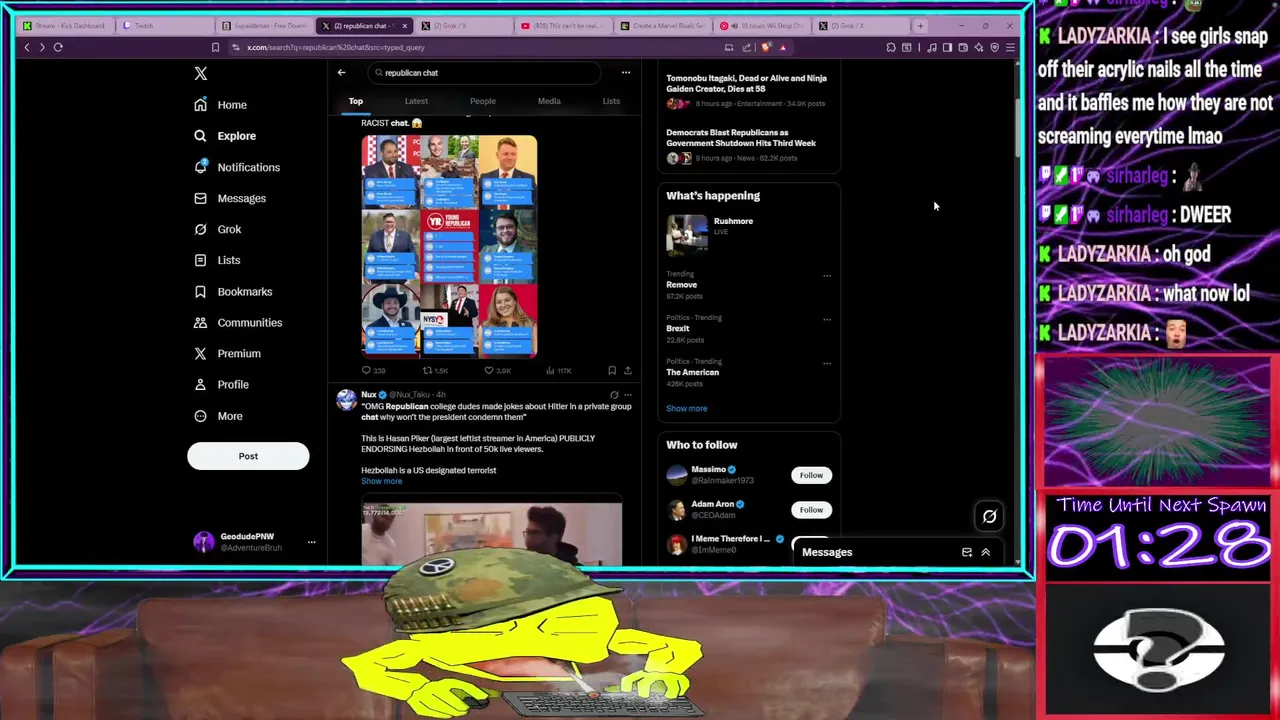Viewport: 1280px width, 720px height.
Task: Open more options for Brexit trend
Action: [x=827, y=319]
